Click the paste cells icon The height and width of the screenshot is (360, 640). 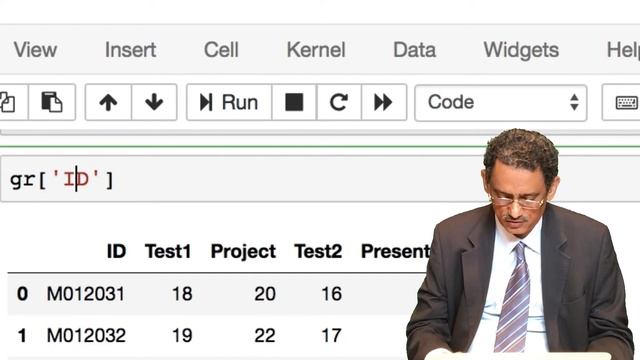pyautogui.click(x=52, y=102)
